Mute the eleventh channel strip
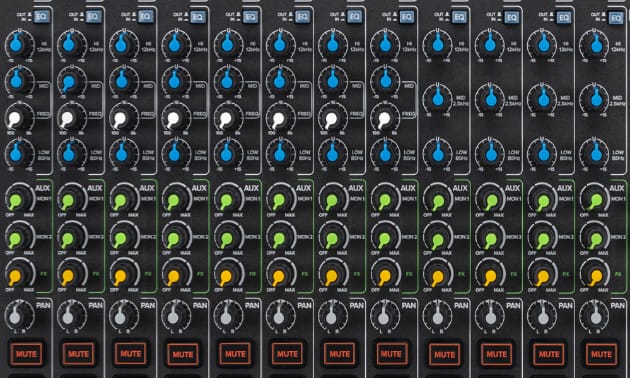 (x=549, y=354)
